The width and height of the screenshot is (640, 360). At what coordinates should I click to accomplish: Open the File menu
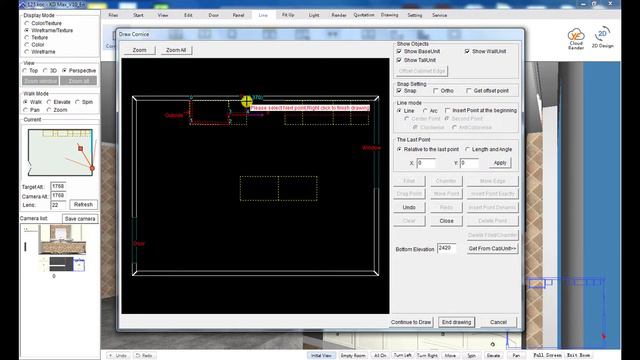(x=113, y=15)
